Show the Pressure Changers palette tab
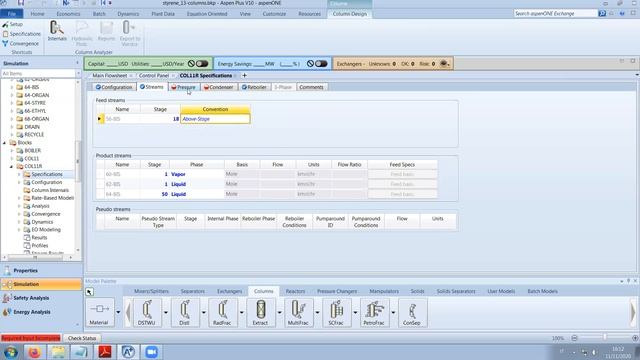This screenshot has height=360, width=640. pyautogui.click(x=337, y=291)
